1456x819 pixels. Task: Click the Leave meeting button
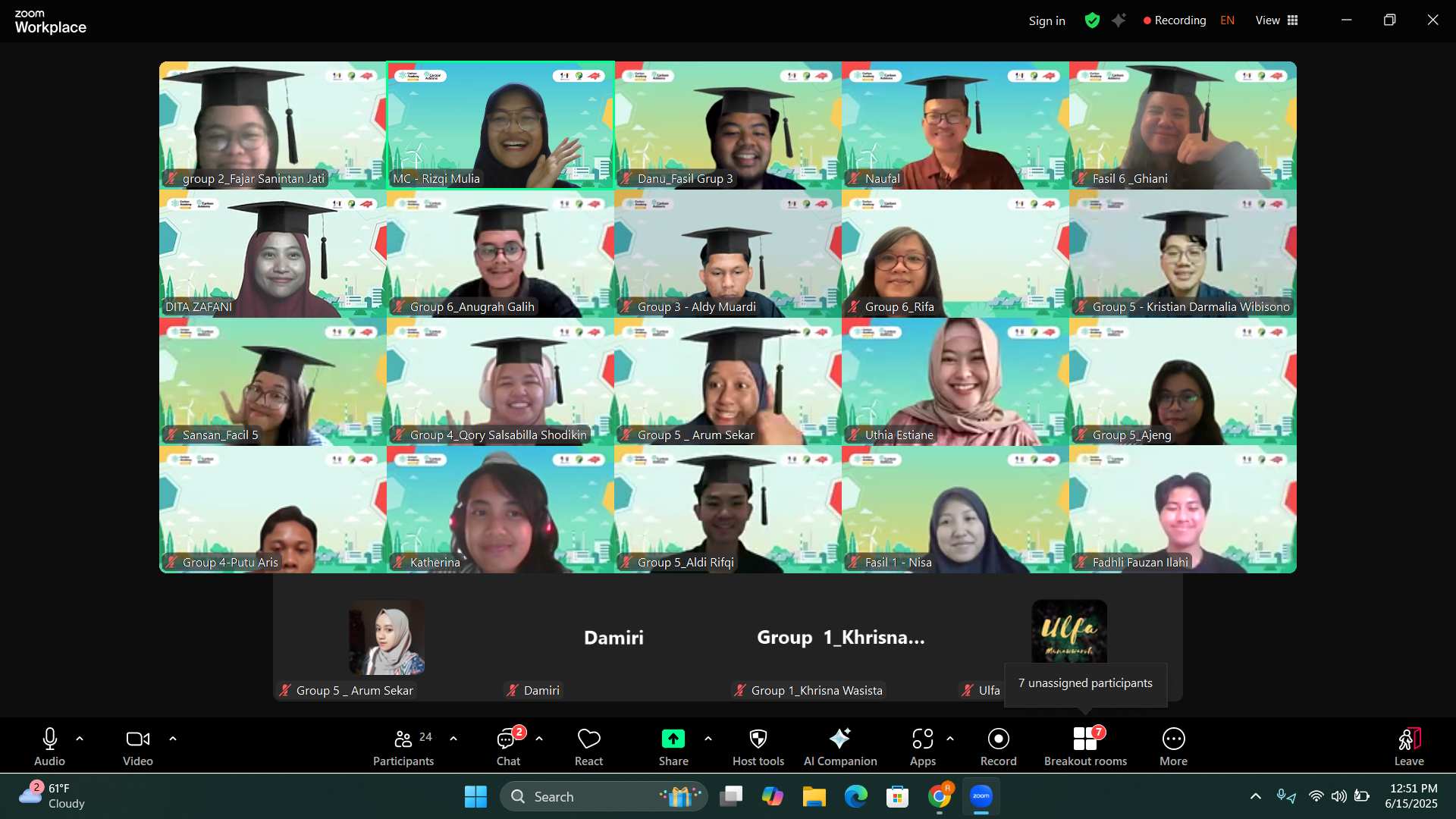click(x=1408, y=747)
